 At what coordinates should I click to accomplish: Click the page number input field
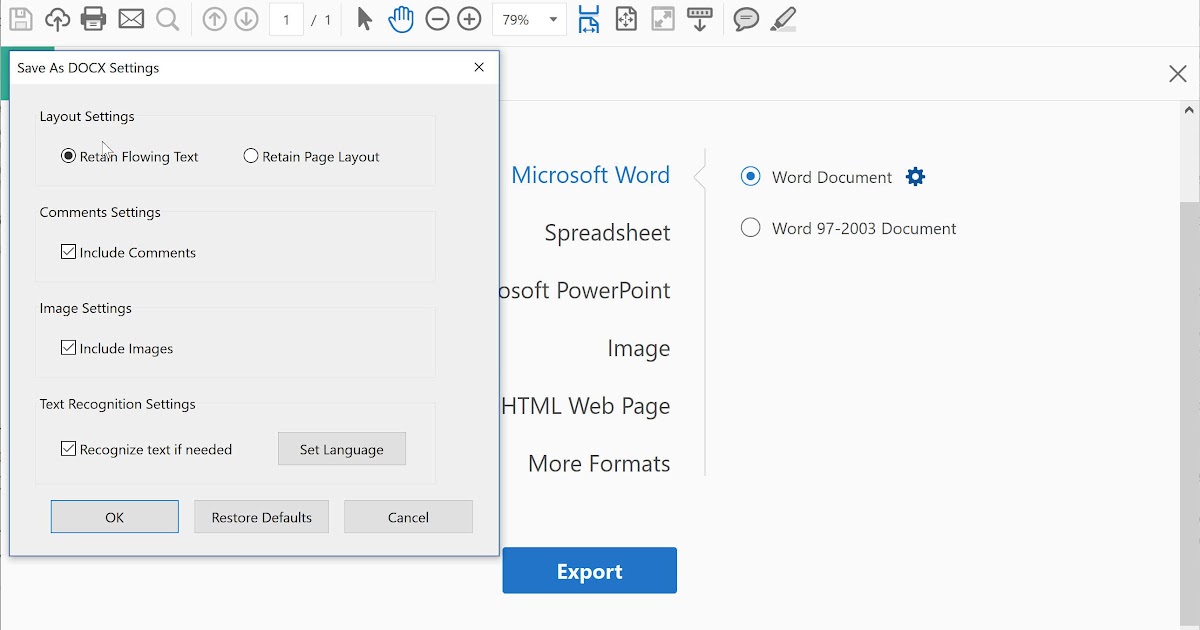coord(286,19)
